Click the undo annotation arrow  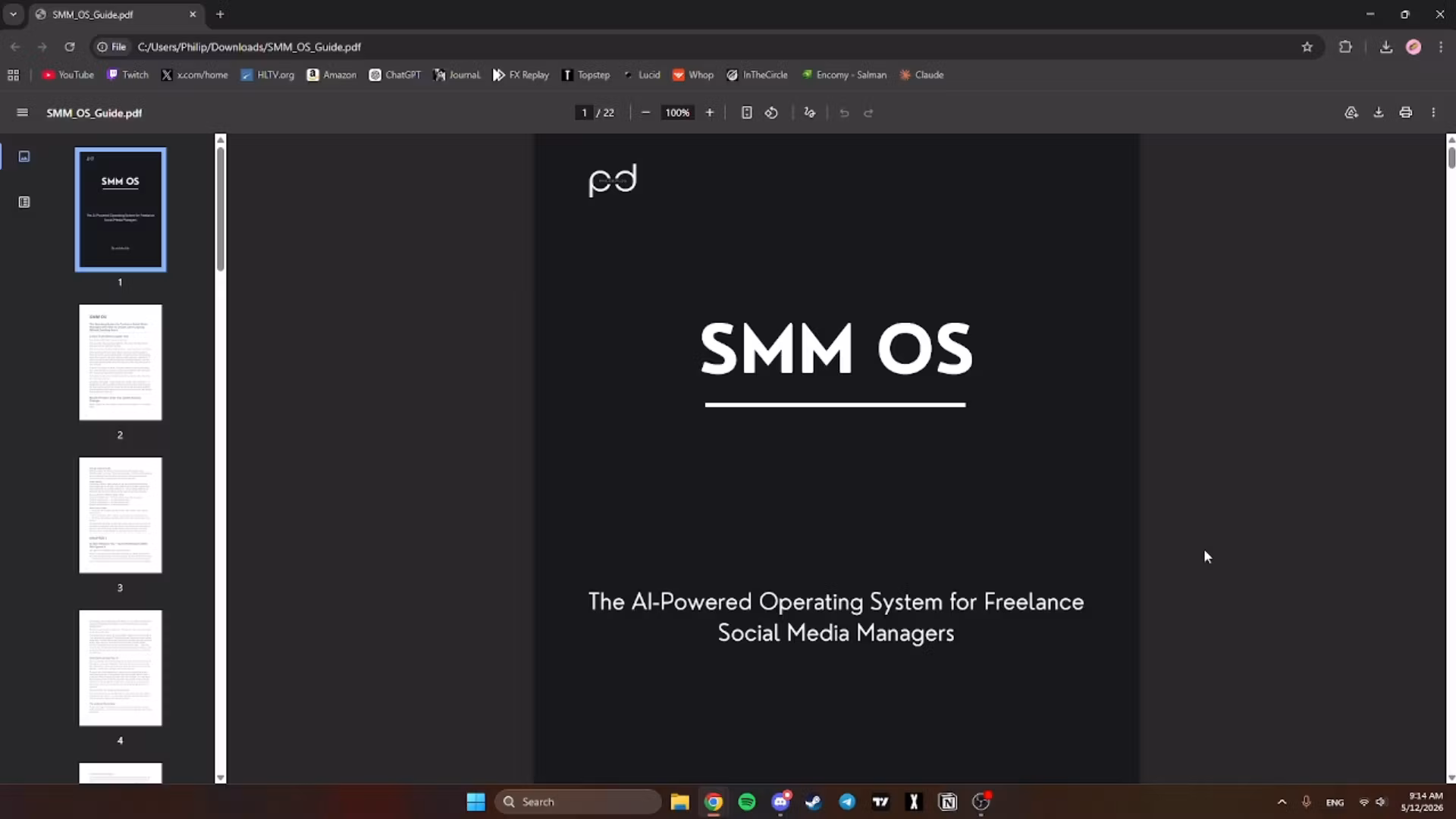tap(844, 113)
